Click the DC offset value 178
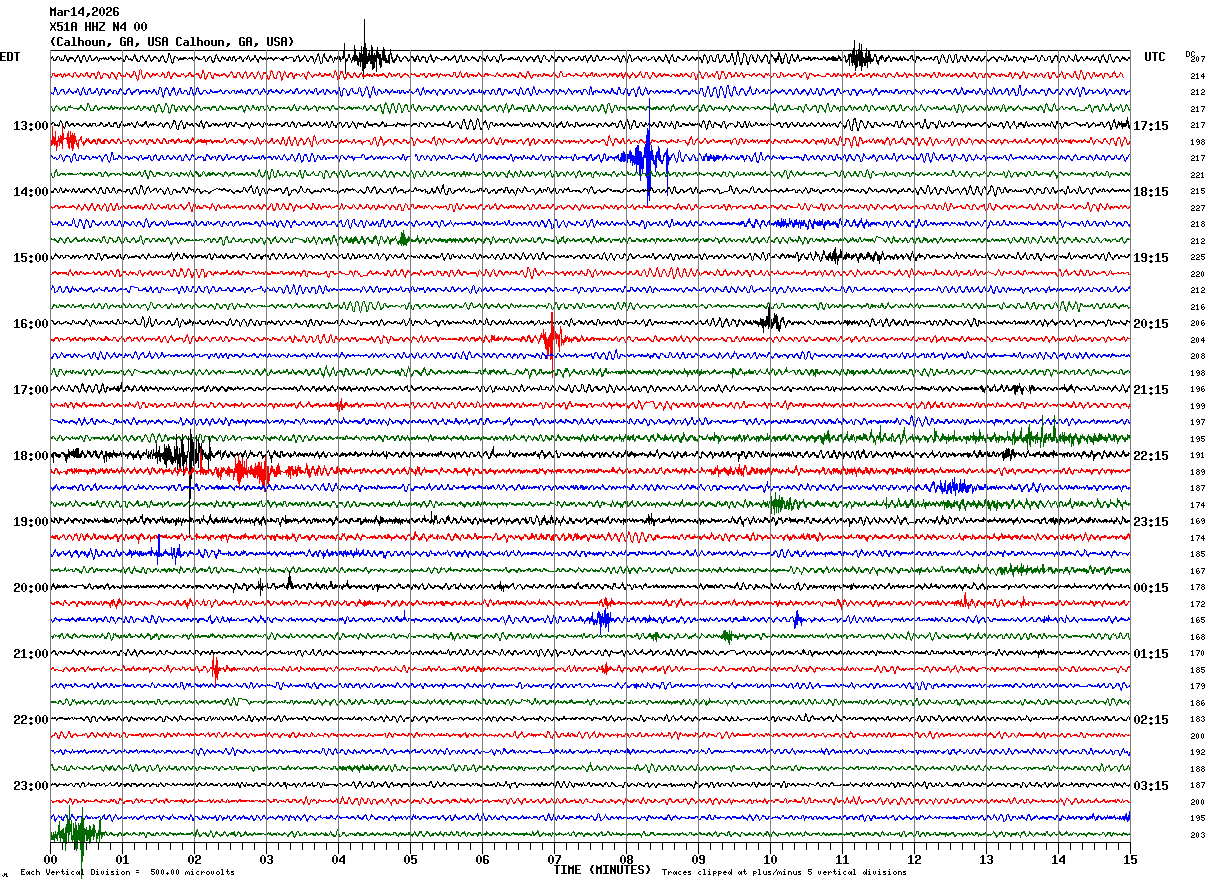This screenshot has width=1210, height=886. click(x=1197, y=588)
